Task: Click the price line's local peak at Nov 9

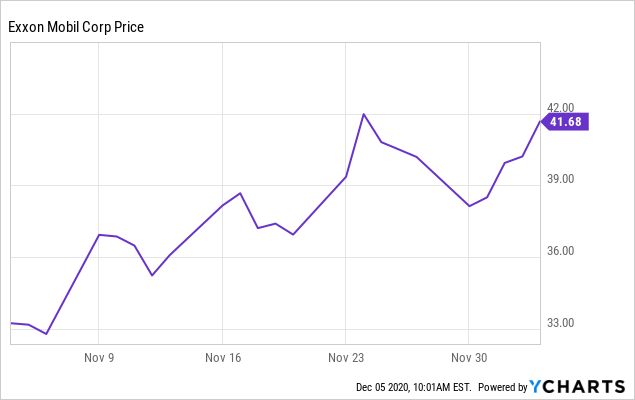Action: (x=99, y=235)
